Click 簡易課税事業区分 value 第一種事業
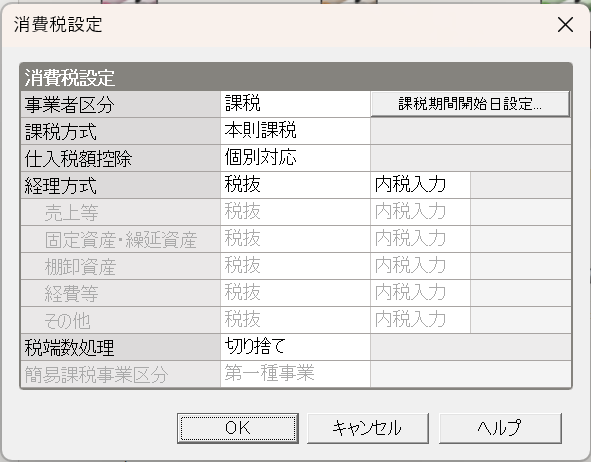The width and height of the screenshot is (591, 462). pyautogui.click(x=296, y=374)
